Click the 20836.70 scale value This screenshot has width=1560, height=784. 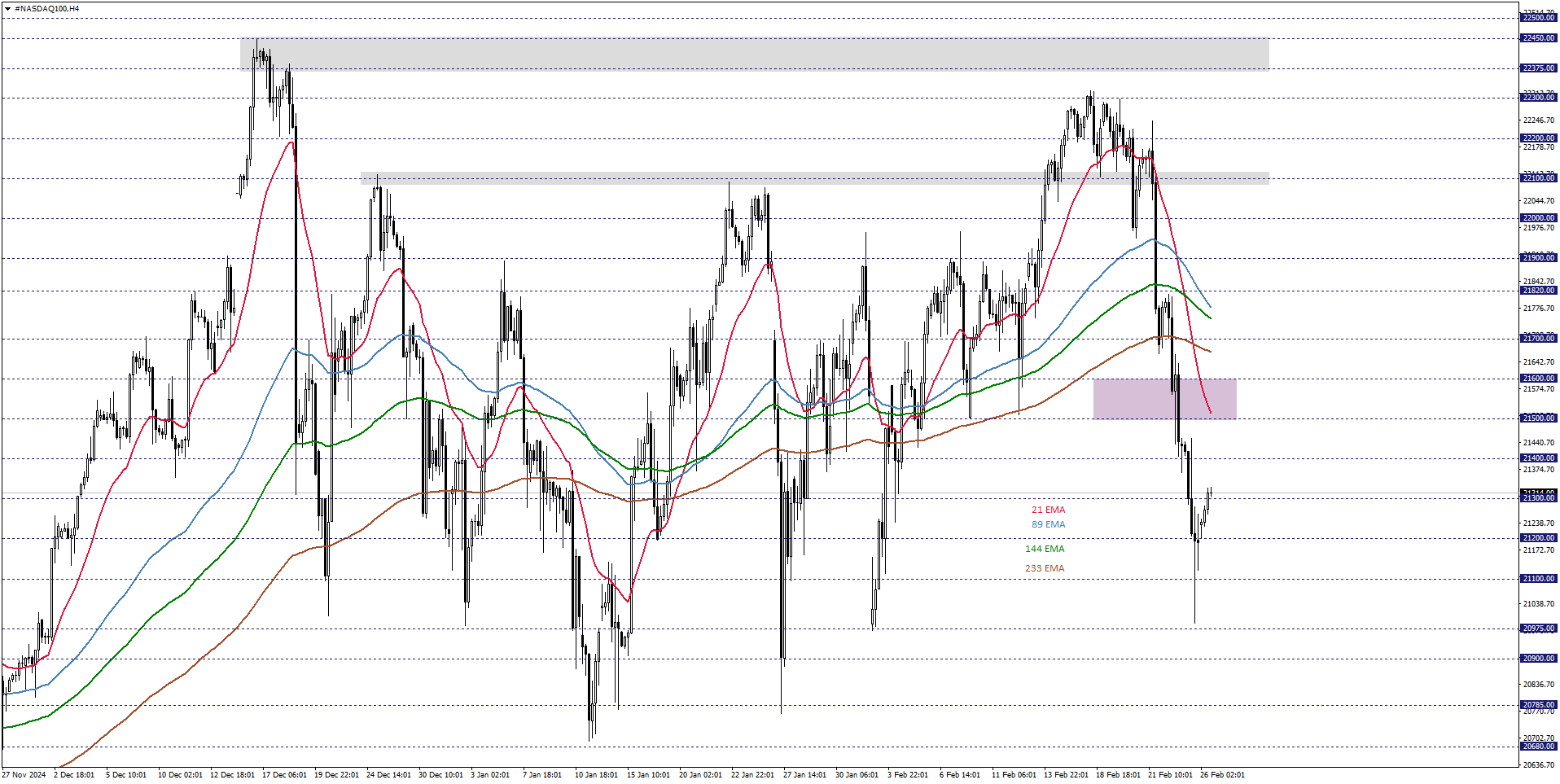(x=1538, y=685)
